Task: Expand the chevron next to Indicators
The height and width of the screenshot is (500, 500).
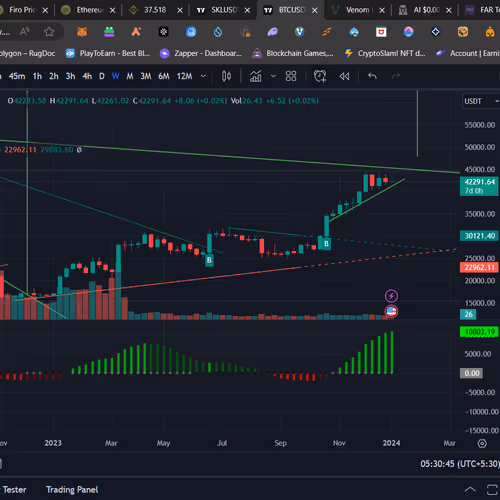Action: click(x=273, y=76)
